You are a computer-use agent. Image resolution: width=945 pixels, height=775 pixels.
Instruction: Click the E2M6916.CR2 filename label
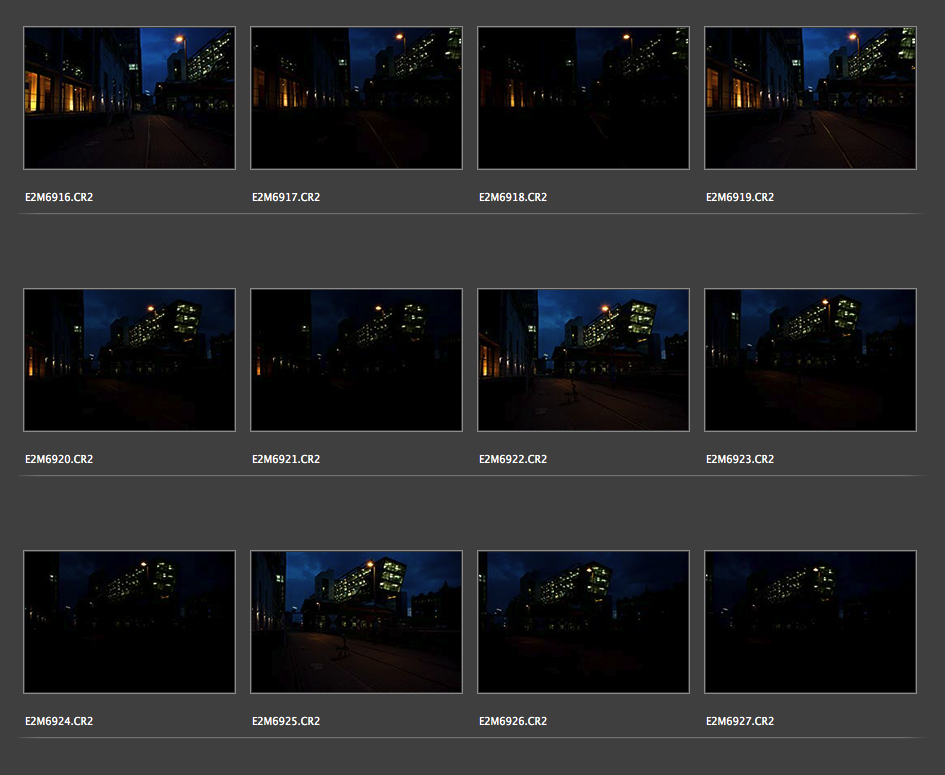(x=59, y=198)
